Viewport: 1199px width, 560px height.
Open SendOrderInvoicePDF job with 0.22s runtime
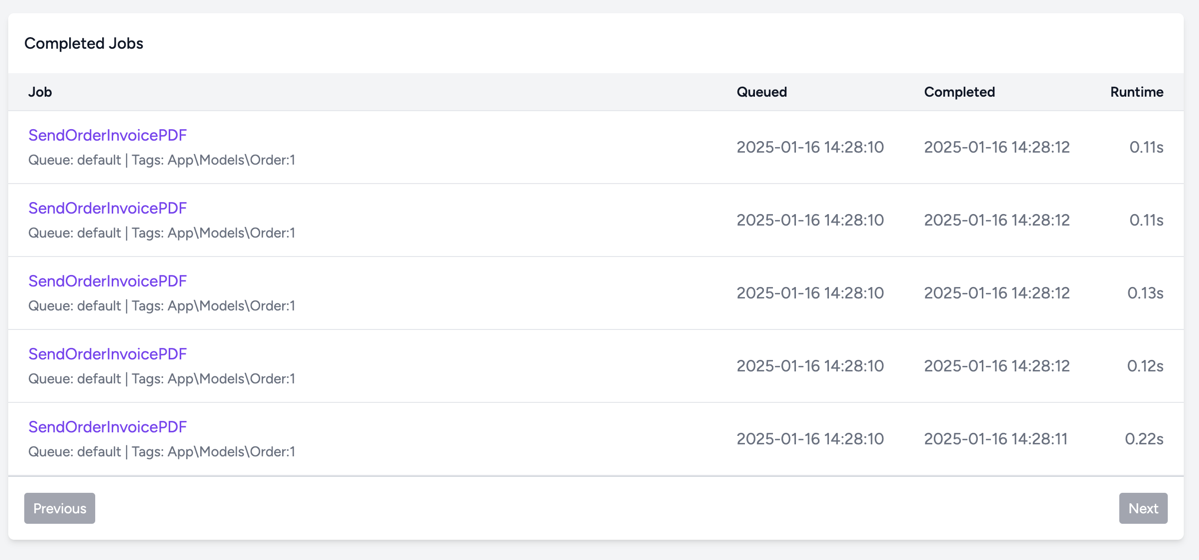pyautogui.click(x=108, y=426)
